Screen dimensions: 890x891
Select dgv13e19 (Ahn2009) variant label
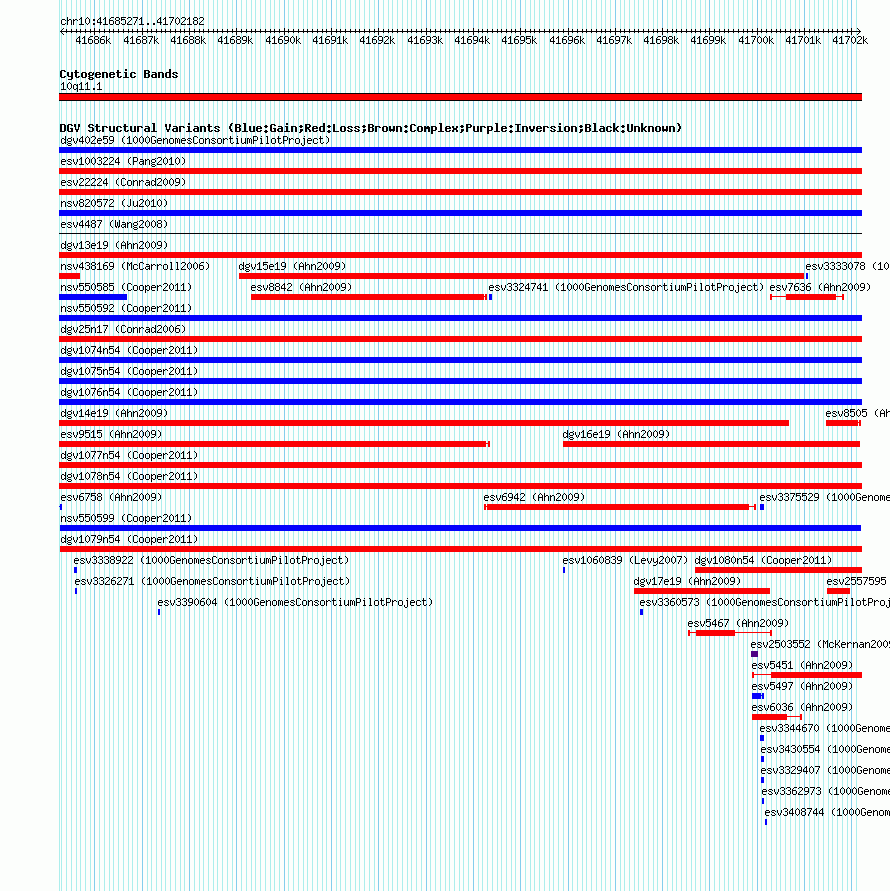coord(114,245)
